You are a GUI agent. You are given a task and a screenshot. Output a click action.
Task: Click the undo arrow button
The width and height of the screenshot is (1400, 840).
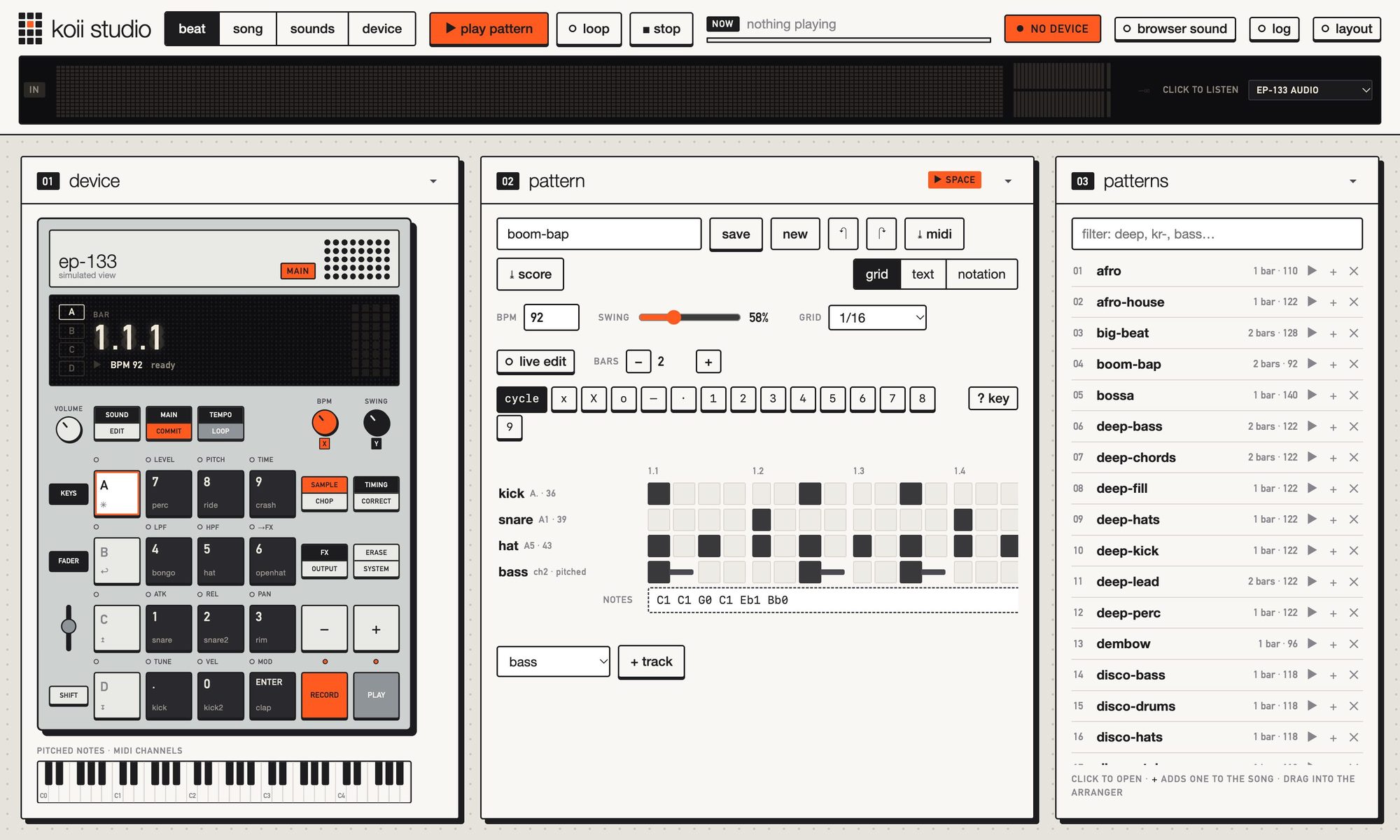point(843,234)
